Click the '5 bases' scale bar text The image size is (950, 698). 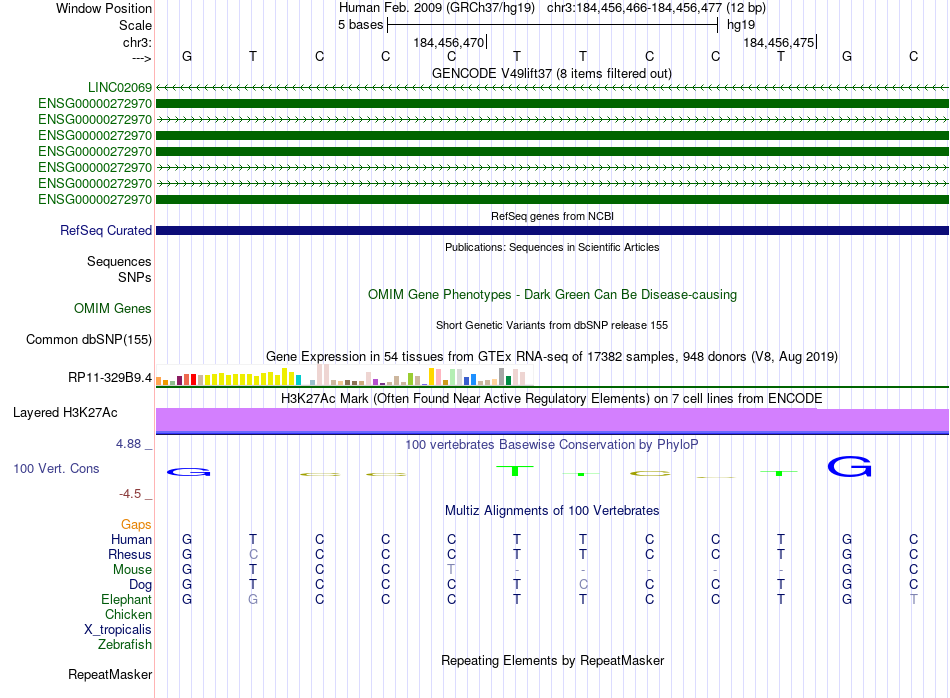[x=360, y=25]
